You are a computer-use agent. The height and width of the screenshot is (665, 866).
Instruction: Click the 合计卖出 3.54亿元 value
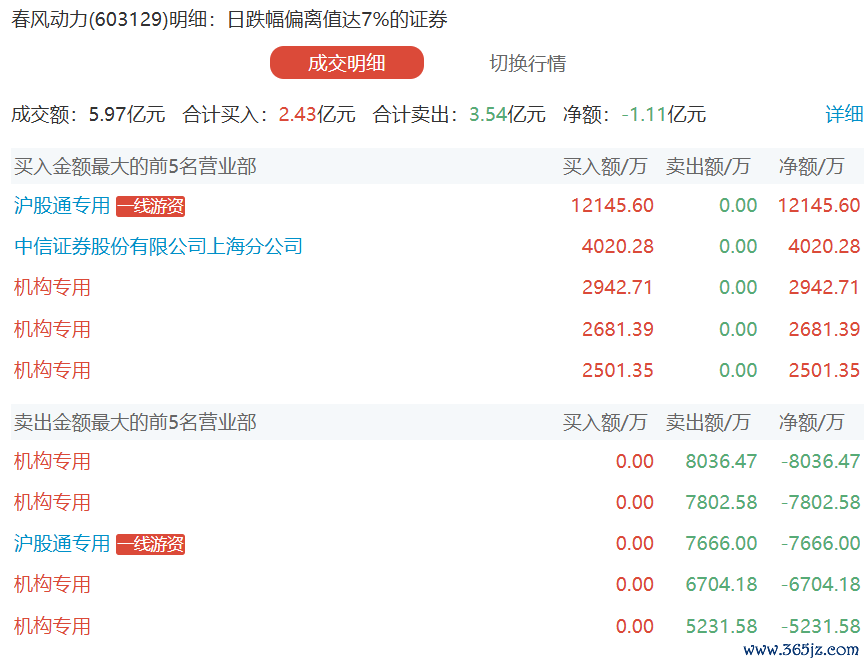tap(507, 114)
